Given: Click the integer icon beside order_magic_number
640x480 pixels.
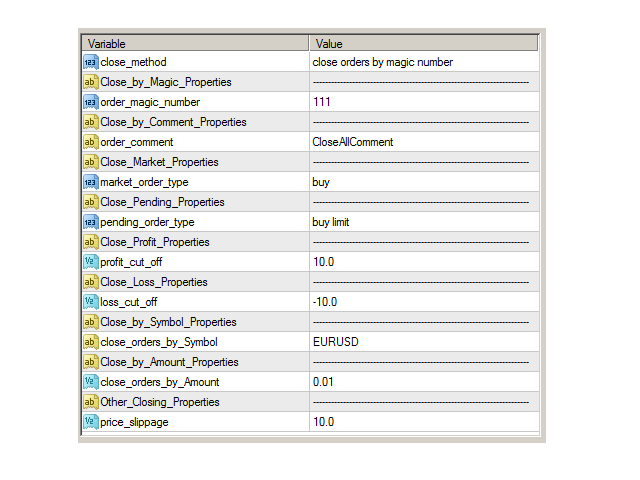Looking at the screenshot, I should 91,102.
